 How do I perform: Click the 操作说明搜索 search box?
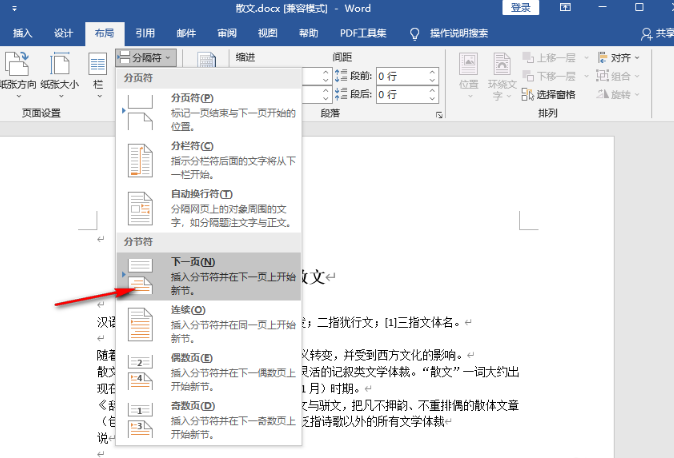(x=459, y=33)
